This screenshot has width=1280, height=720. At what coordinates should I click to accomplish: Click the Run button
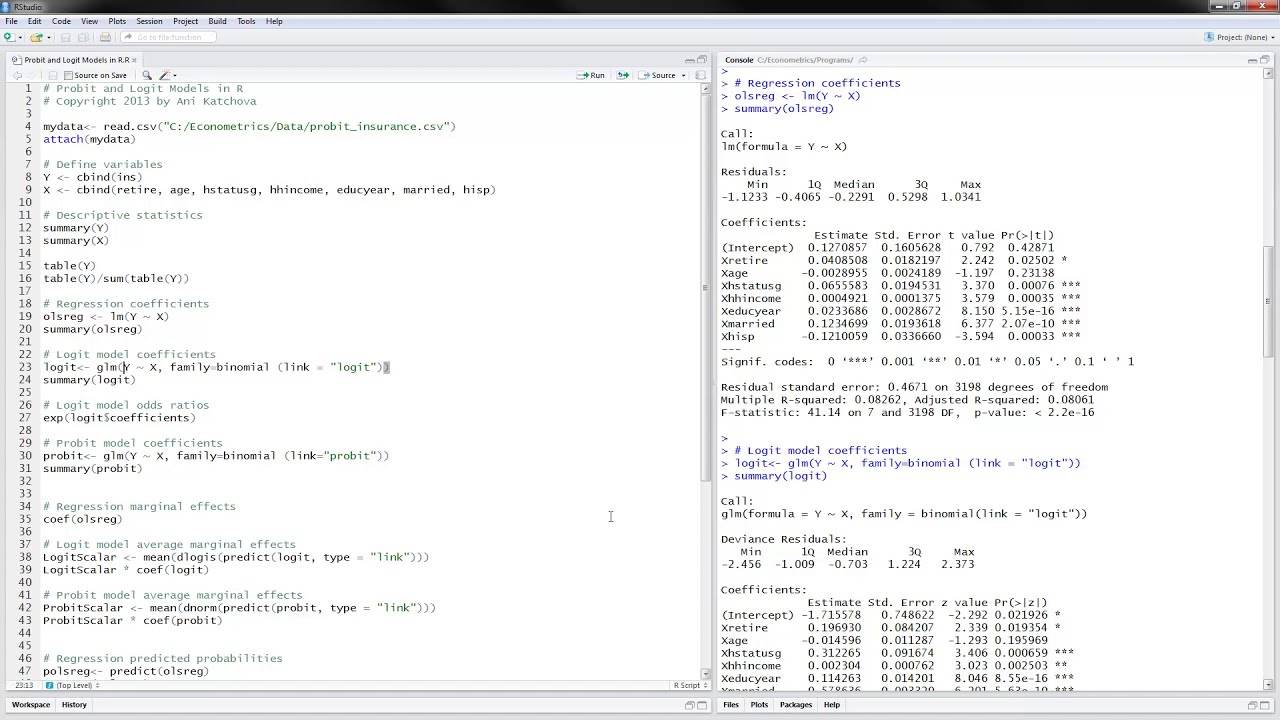pos(591,75)
